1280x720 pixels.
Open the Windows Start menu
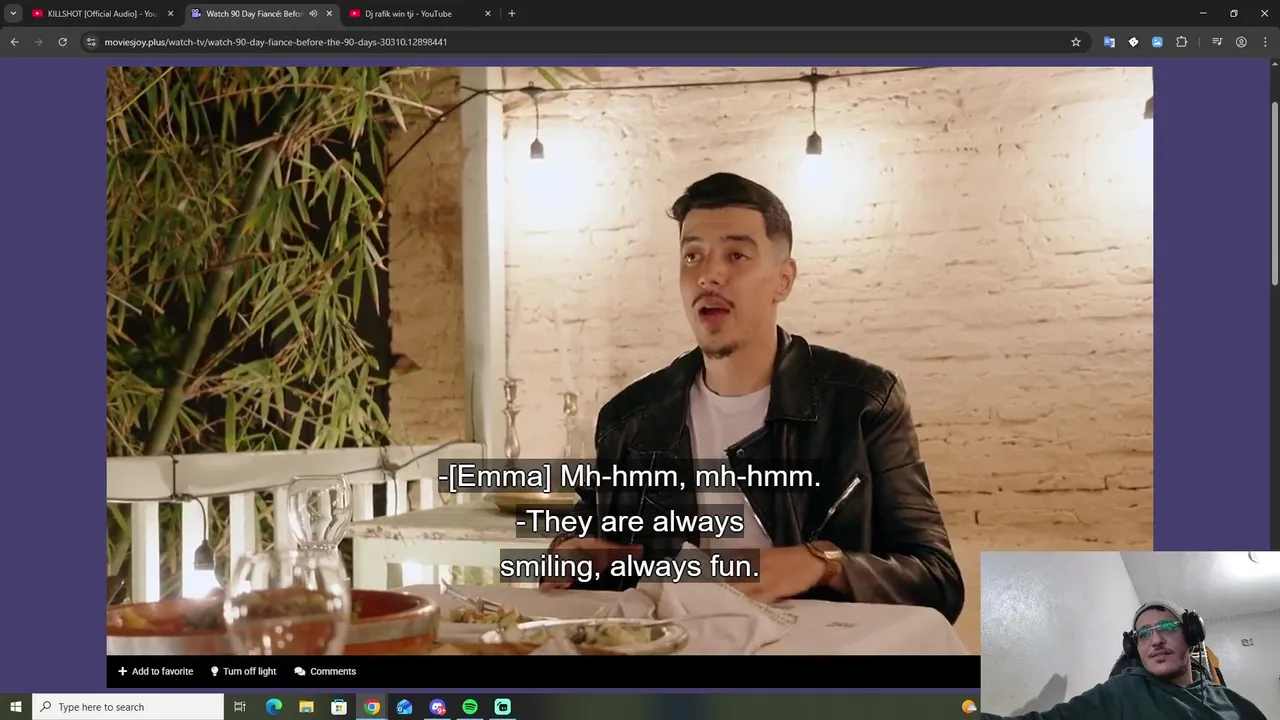coord(15,707)
